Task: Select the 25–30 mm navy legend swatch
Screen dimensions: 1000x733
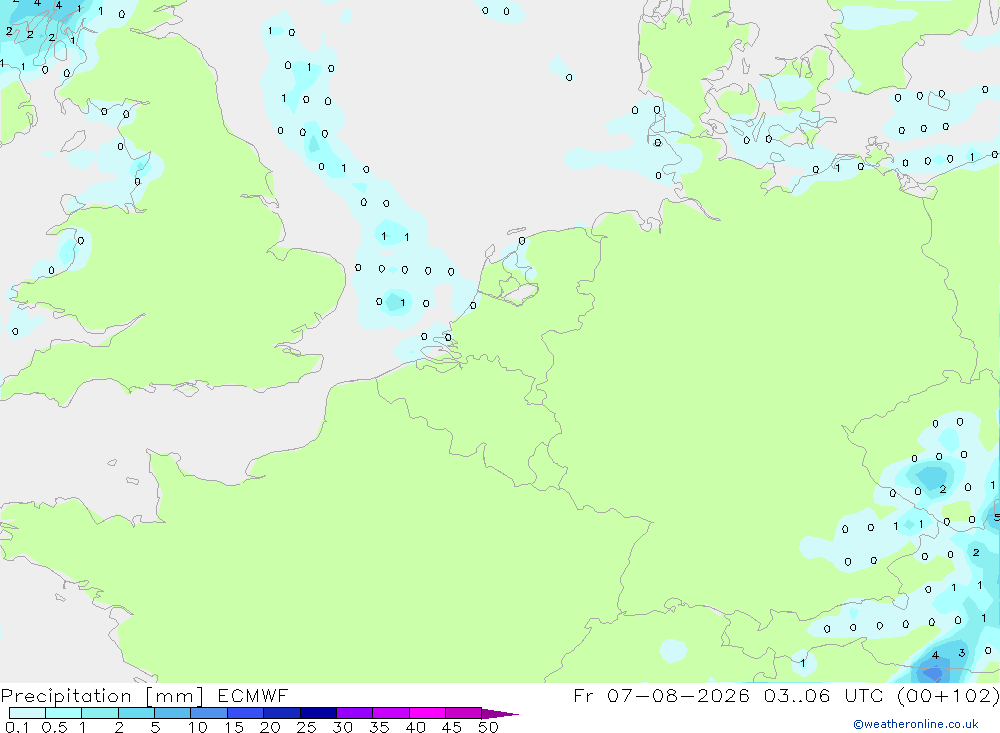Action: pyautogui.click(x=318, y=713)
